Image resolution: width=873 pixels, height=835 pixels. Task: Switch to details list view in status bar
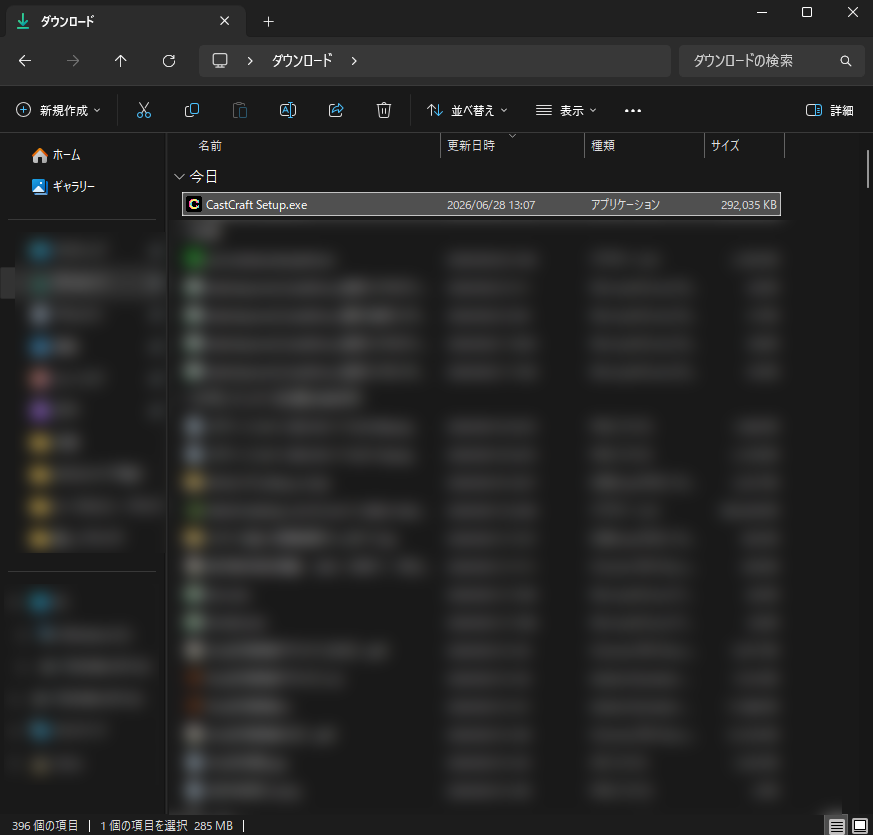click(836, 826)
